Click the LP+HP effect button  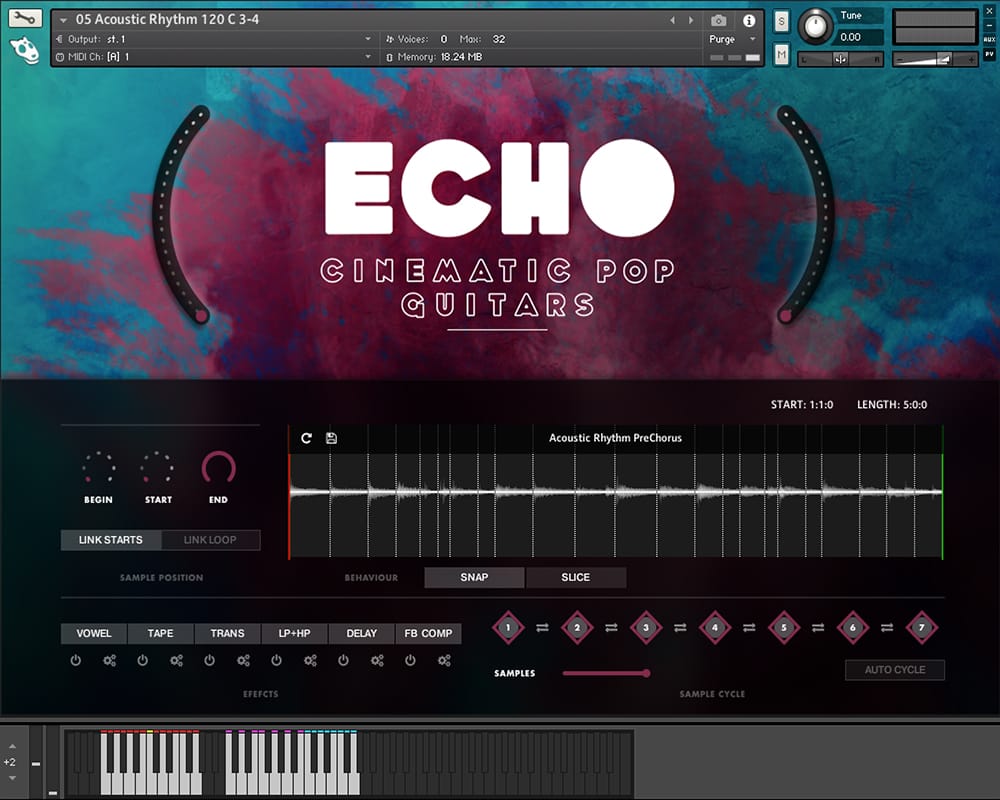click(294, 633)
